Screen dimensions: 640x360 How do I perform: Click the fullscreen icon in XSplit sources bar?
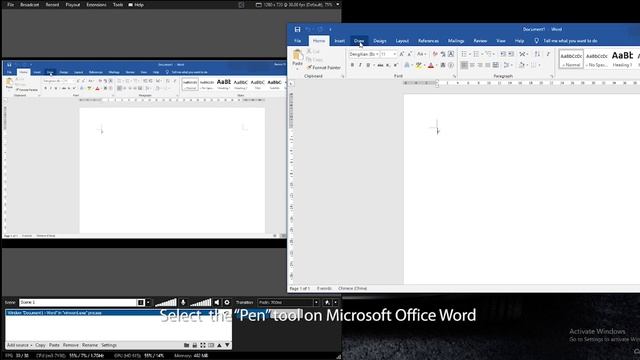203,345
